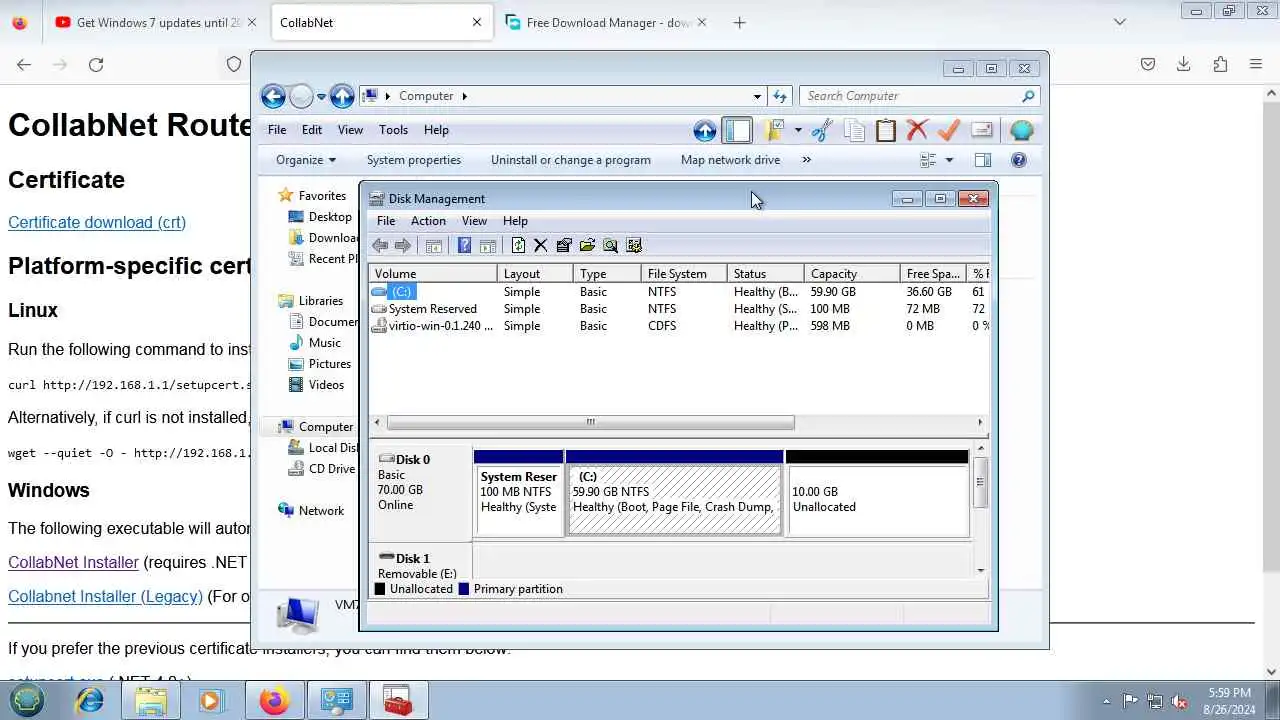This screenshot has height=720, width=1280.
Task: Click the last settings icon in Disk Management toolbar
Action: [633, 245]
